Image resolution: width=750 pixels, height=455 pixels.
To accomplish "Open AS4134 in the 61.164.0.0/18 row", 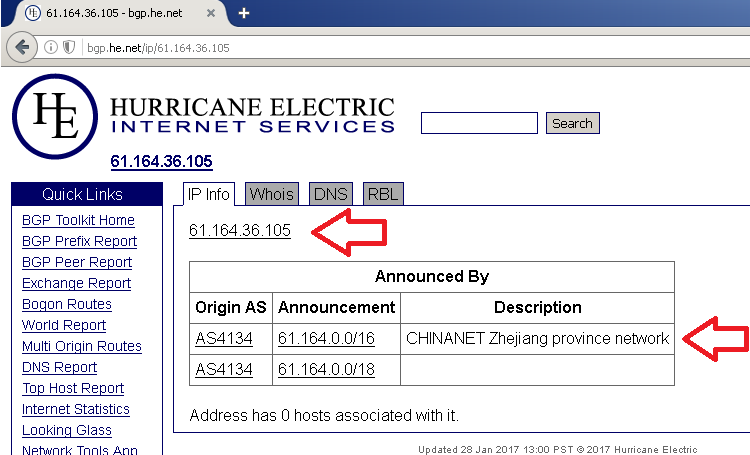I will coord(224,370).
